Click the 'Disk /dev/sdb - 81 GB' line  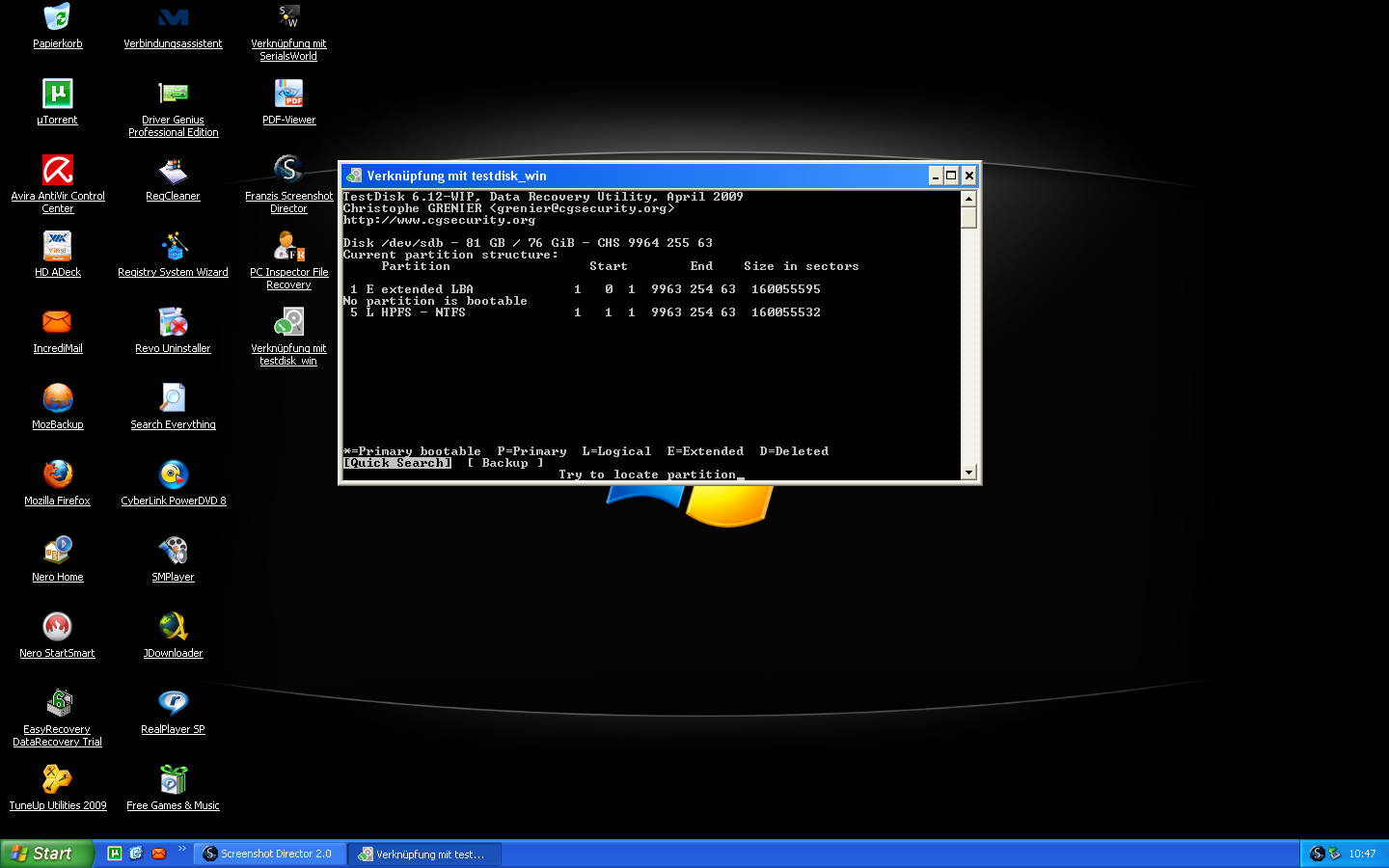click(x=528, y=243)
